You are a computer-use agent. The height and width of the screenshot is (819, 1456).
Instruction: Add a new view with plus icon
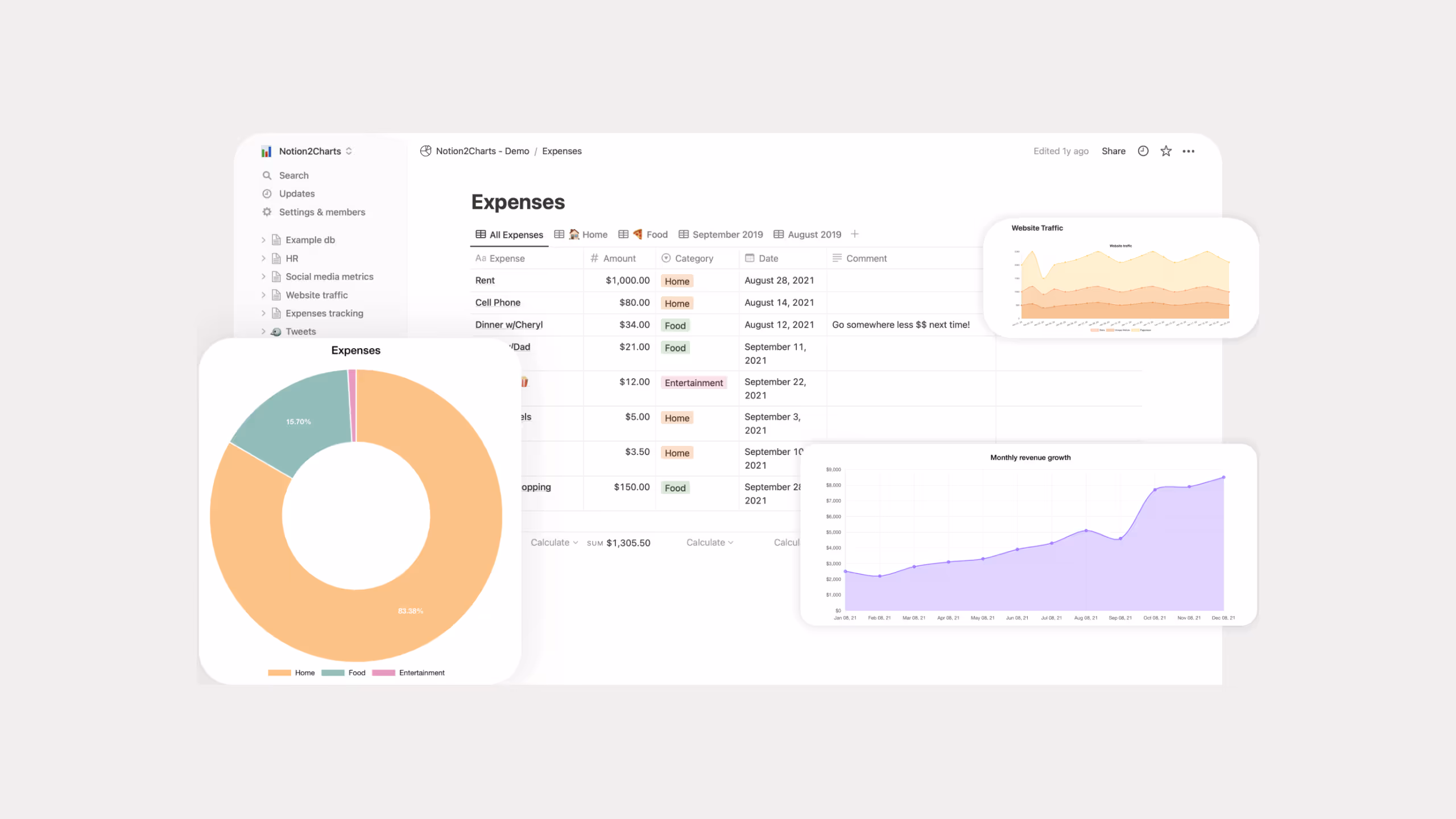(x=854, y=234)
